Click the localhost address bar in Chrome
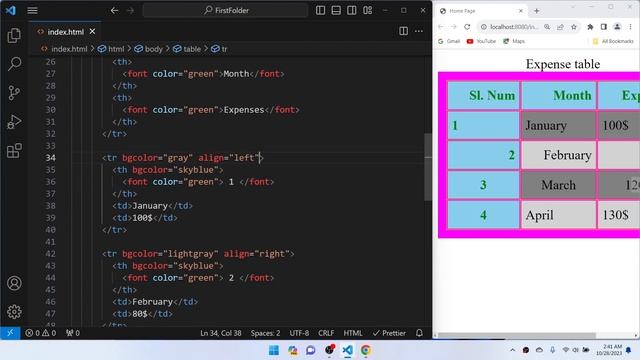 coord(514,27)
